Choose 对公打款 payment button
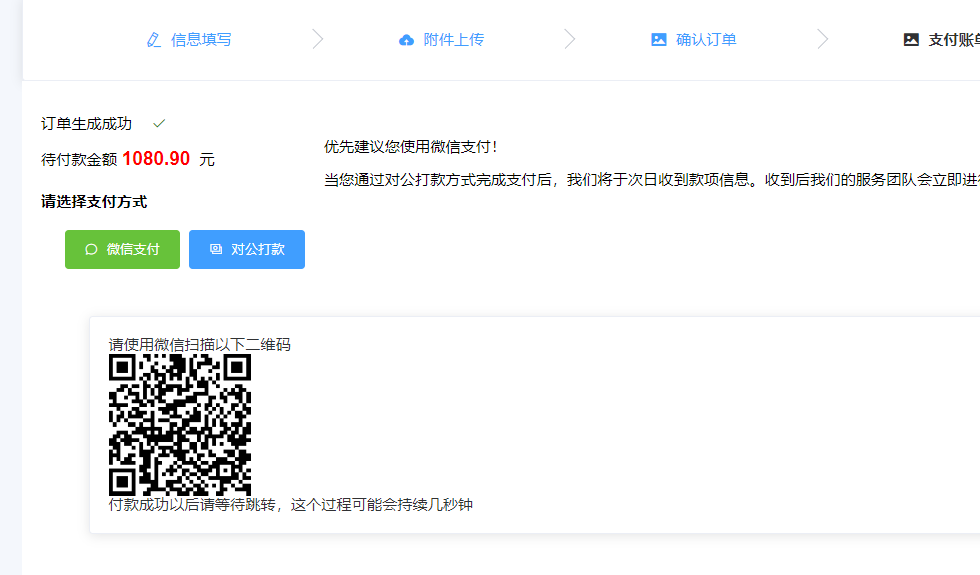 tap(247, 249)
